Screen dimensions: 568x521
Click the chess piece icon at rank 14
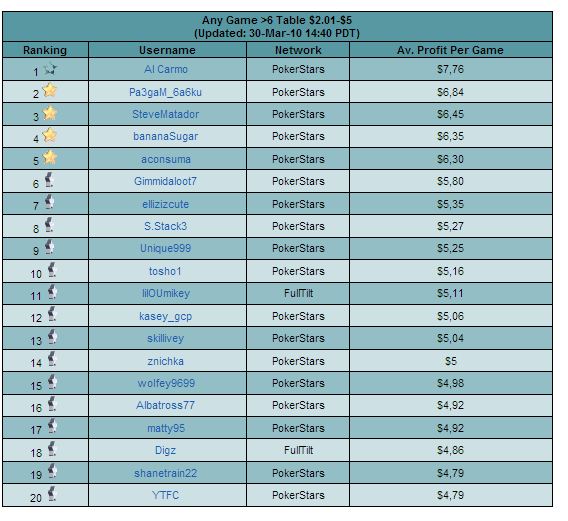52,359
